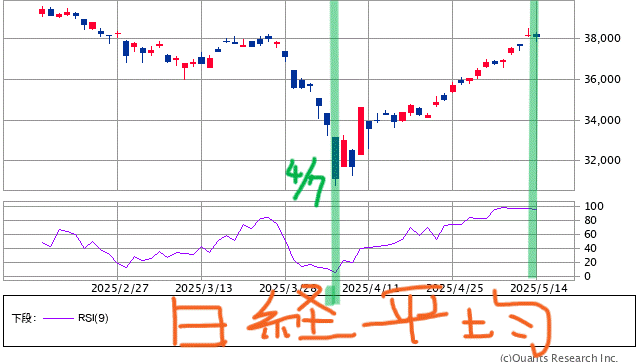This screenshot has height=362, width=638.
Task: Click the RSI low point at the 4/7 band
Action: tap(335, 272)
